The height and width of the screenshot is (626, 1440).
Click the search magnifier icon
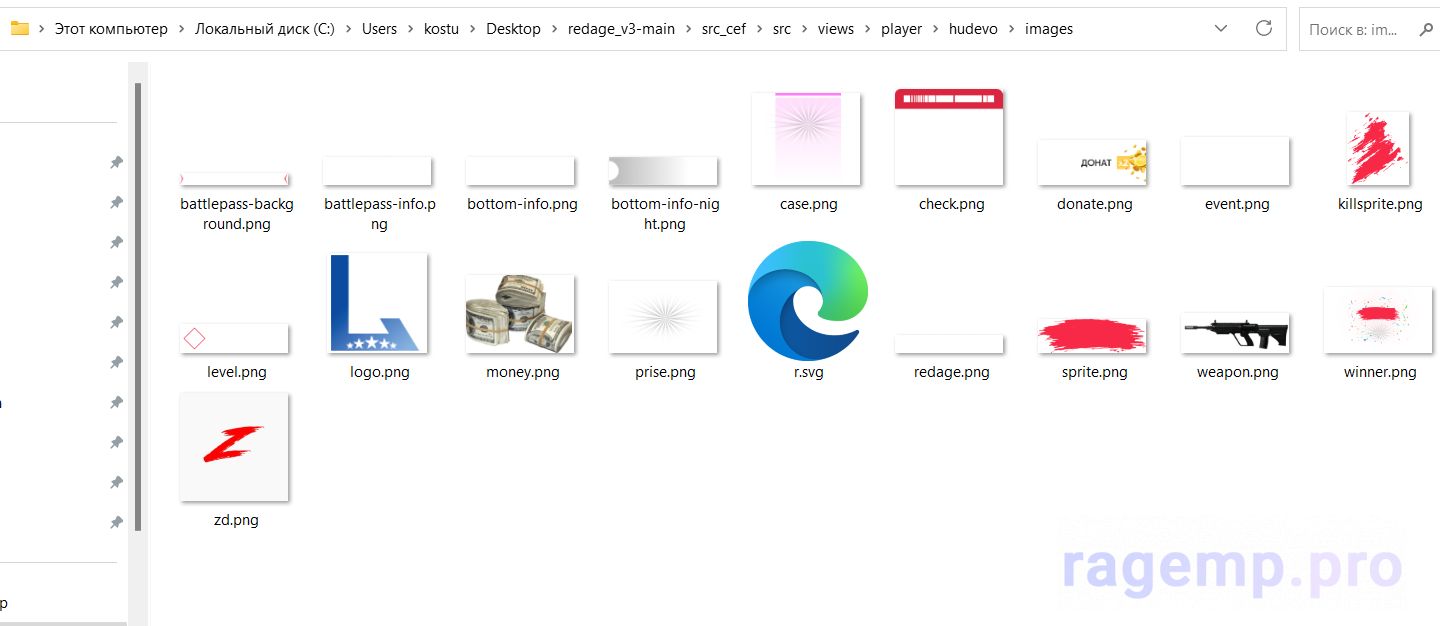pos(1426,29)
